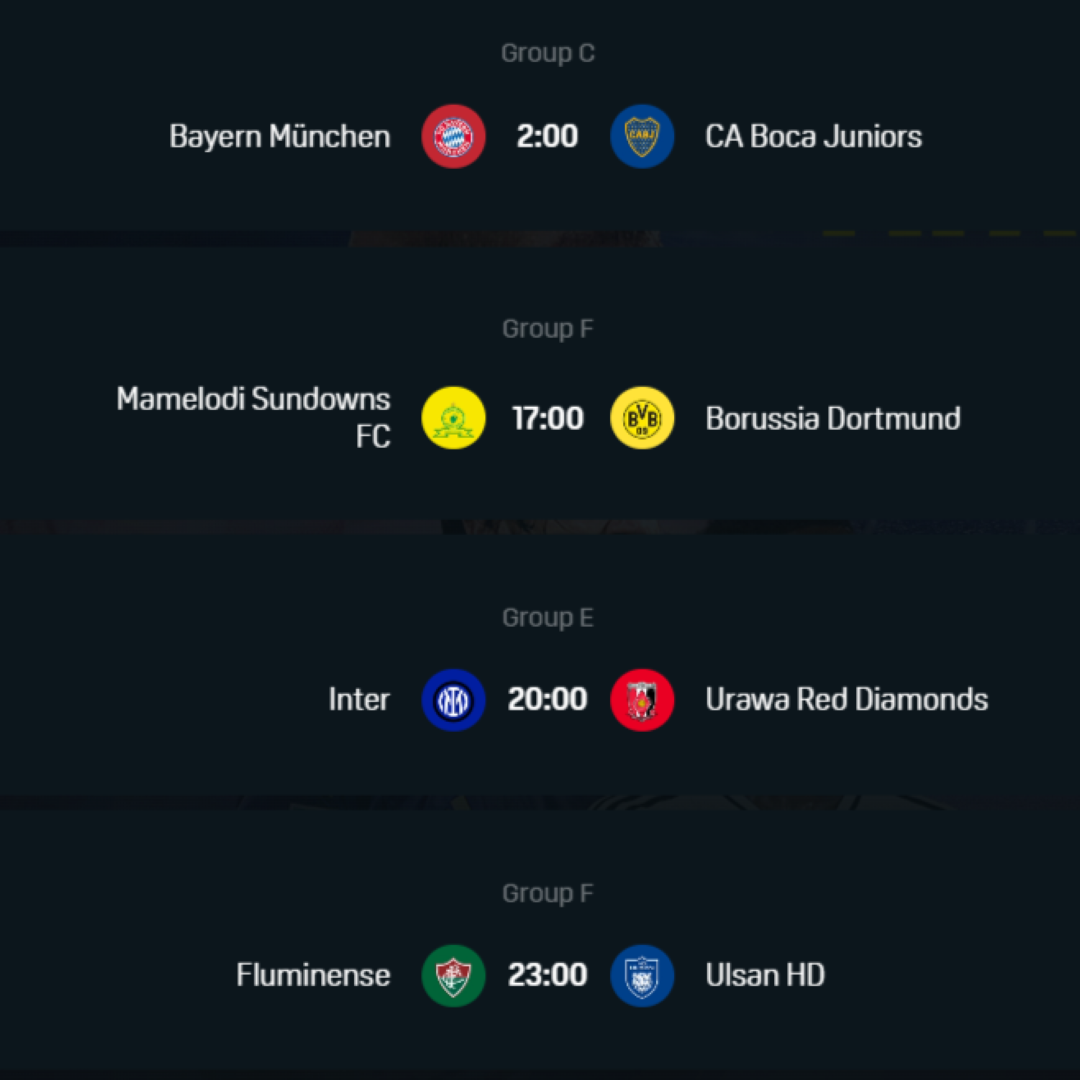Click the 23:00 match time

(547, 975)
